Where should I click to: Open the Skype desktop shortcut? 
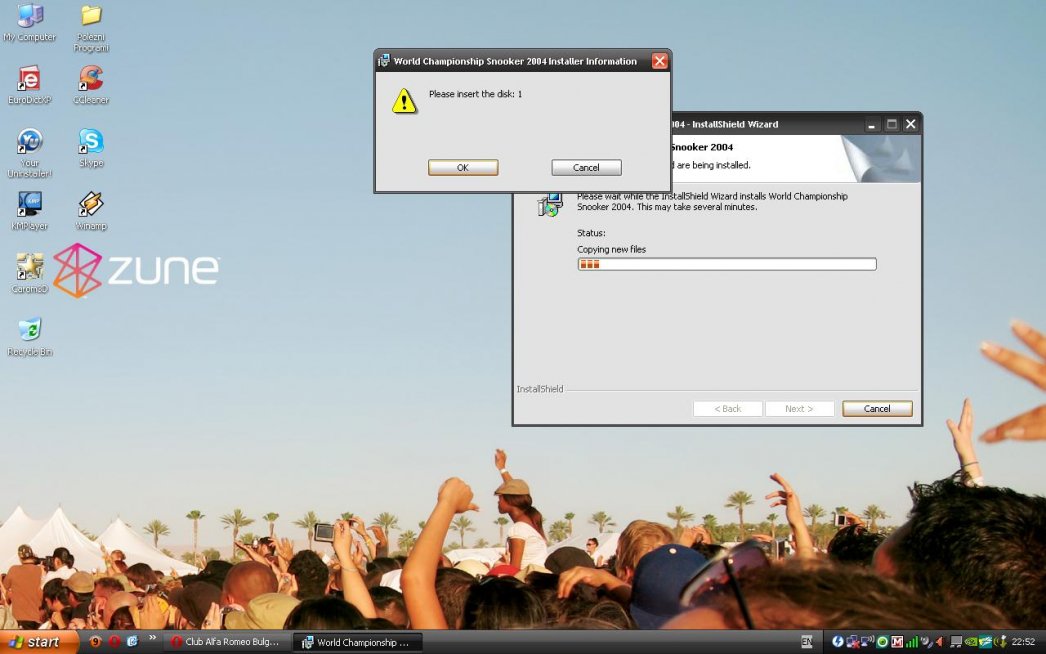tap(91, 143)
